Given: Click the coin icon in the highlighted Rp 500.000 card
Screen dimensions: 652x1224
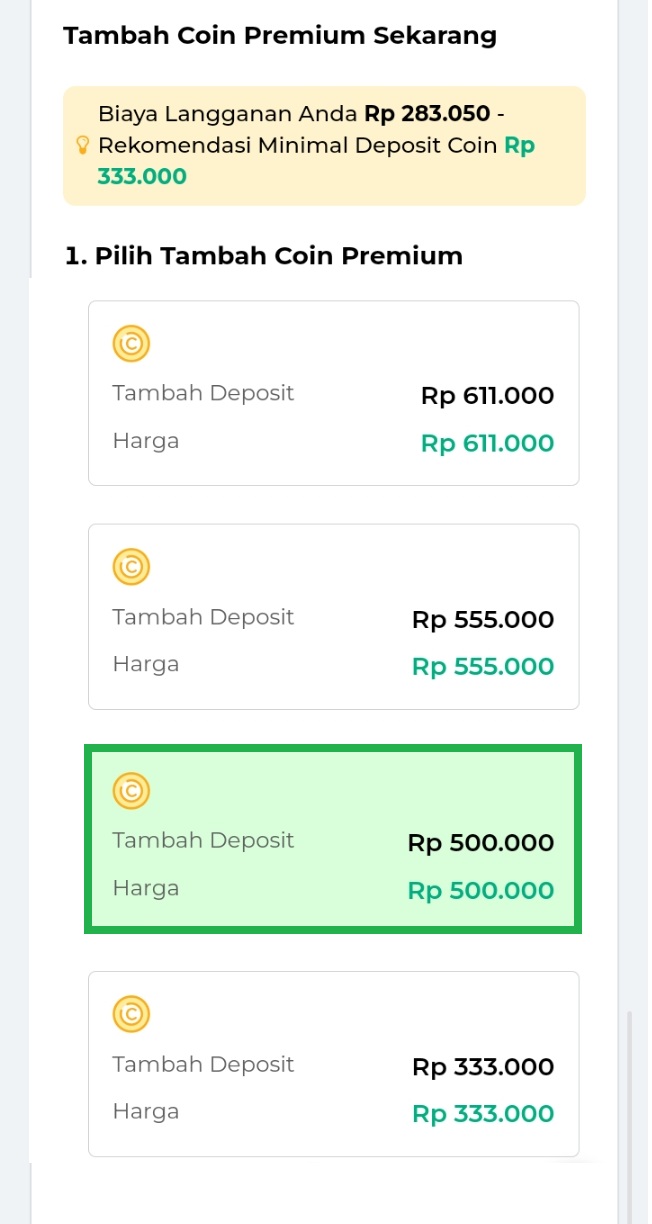Looking at the screenshot, I should [x=131, y=791].
